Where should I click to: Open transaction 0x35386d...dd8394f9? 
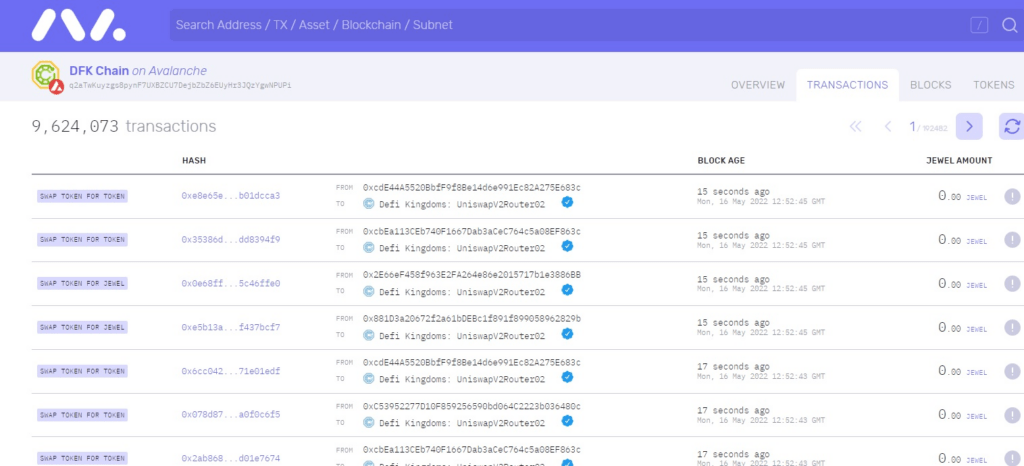click(x=231, y=240)
